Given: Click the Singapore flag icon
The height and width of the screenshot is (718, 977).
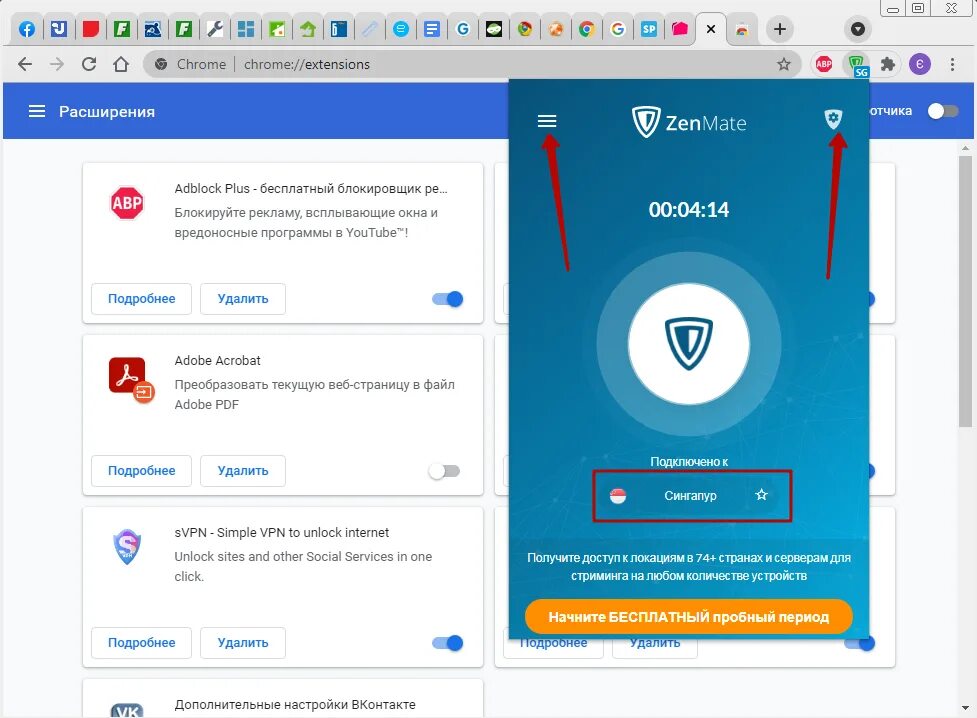Looking at the screenshot, I should (x=618, y=495).
